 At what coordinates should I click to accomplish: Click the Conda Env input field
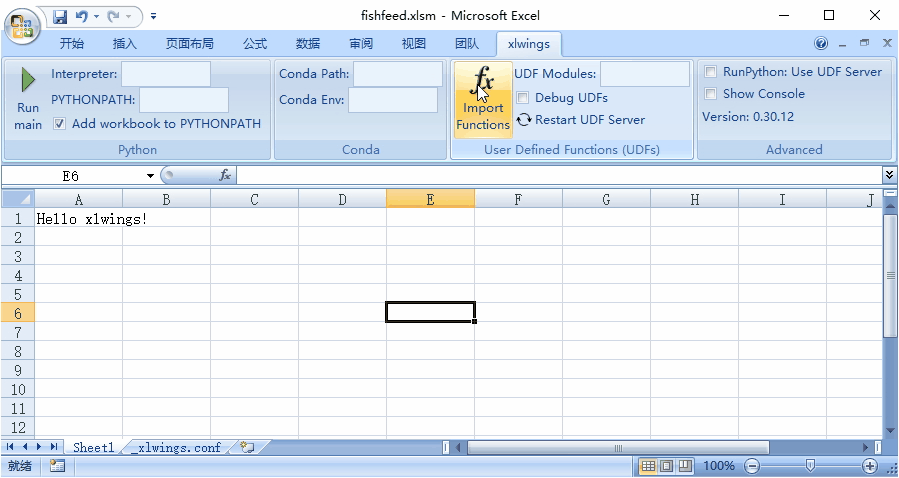(393, 100)
